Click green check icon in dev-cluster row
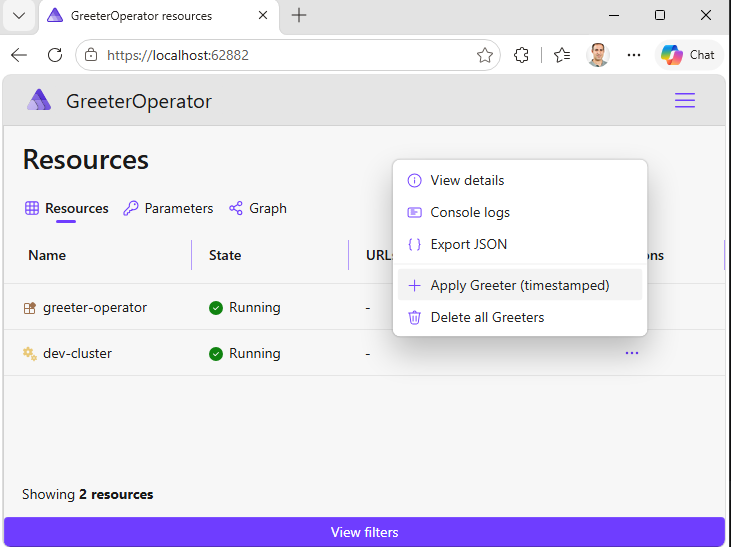Viewport: 731px width, 547px height. tap(216, 354)
